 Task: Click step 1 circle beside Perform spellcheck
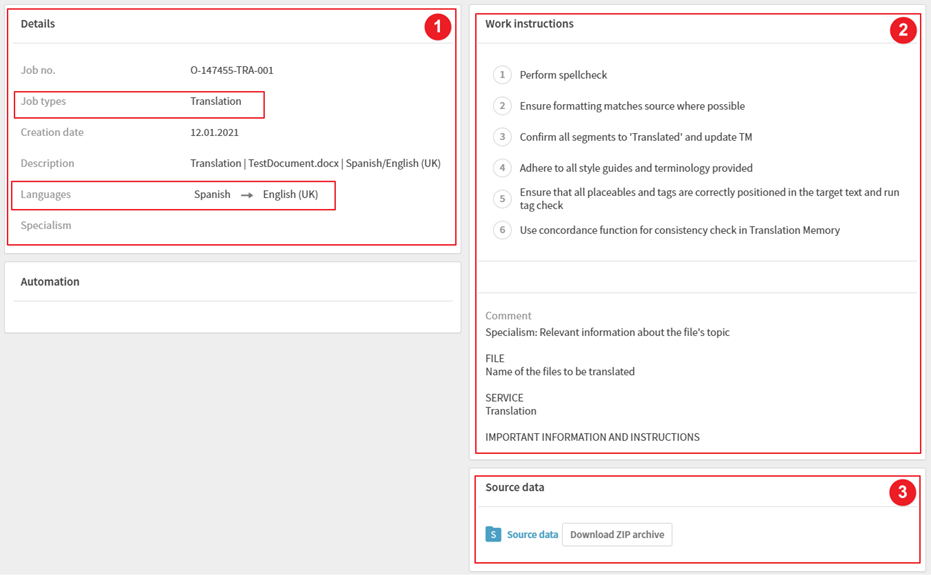click(x=502, y=75)
